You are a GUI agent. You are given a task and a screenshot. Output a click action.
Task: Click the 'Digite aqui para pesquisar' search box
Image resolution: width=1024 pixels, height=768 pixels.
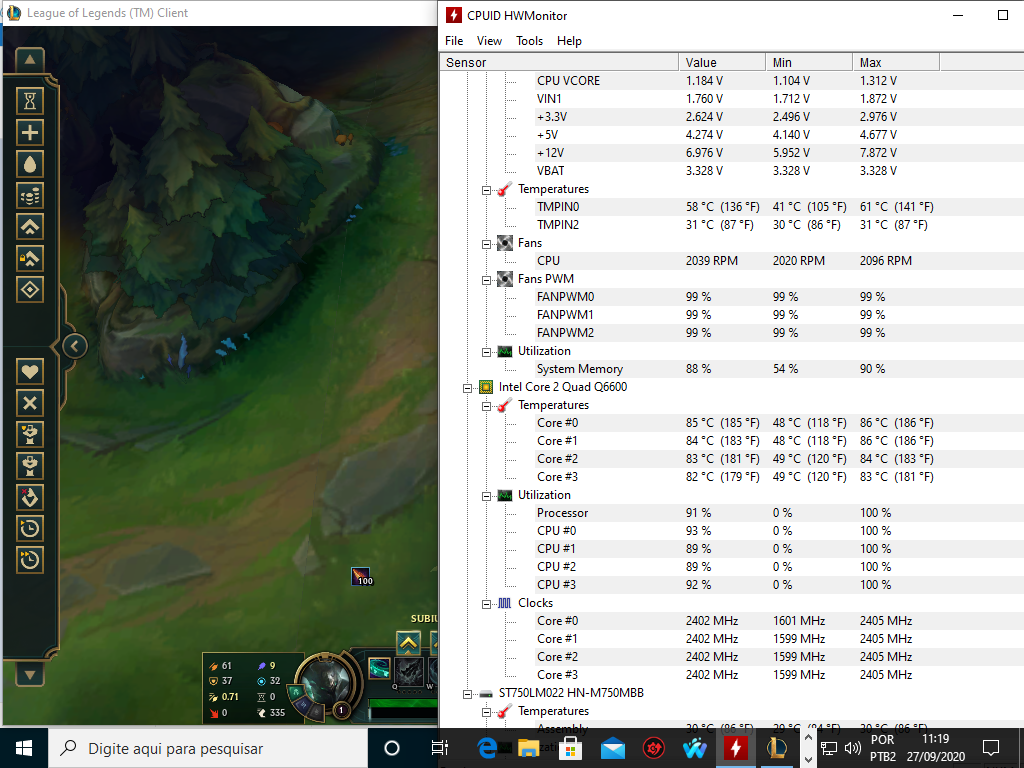click(x=208, y=748)
